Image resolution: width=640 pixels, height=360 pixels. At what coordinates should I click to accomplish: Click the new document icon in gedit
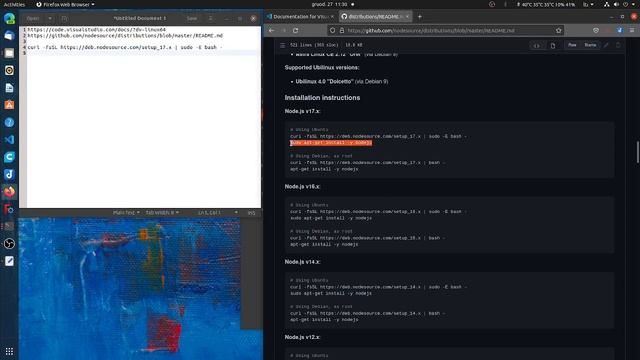[x=64, y=18]
